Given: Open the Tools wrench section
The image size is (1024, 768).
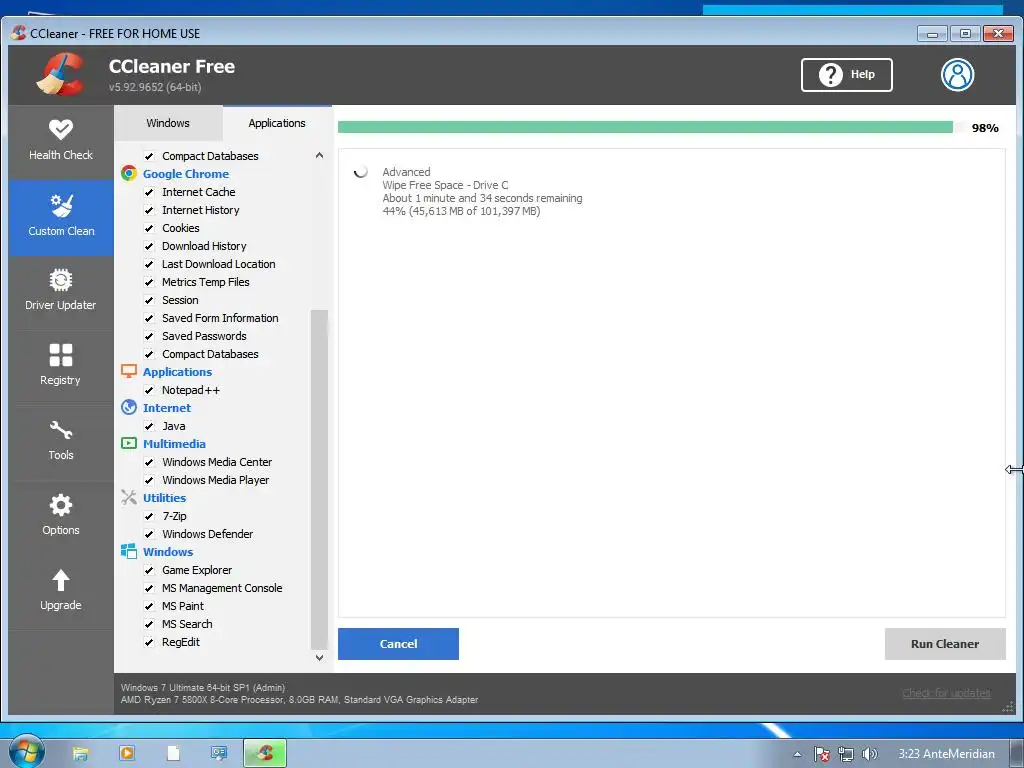Looking at the screenshot, I should (61, 441).
